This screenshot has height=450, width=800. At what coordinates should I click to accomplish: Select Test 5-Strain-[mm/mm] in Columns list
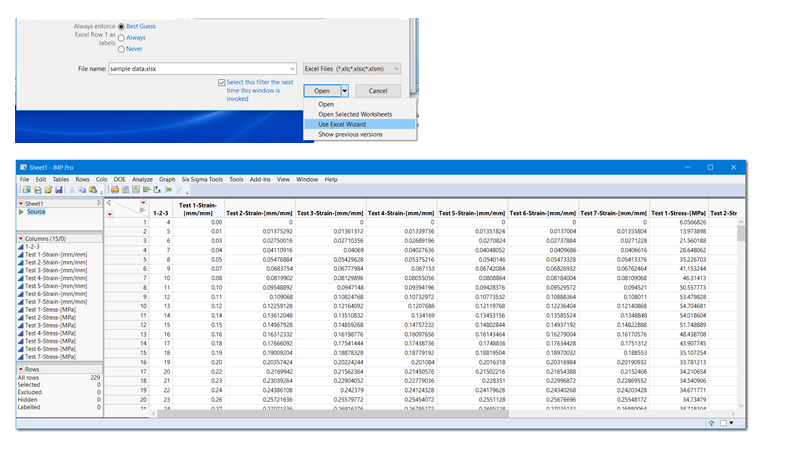56,286
